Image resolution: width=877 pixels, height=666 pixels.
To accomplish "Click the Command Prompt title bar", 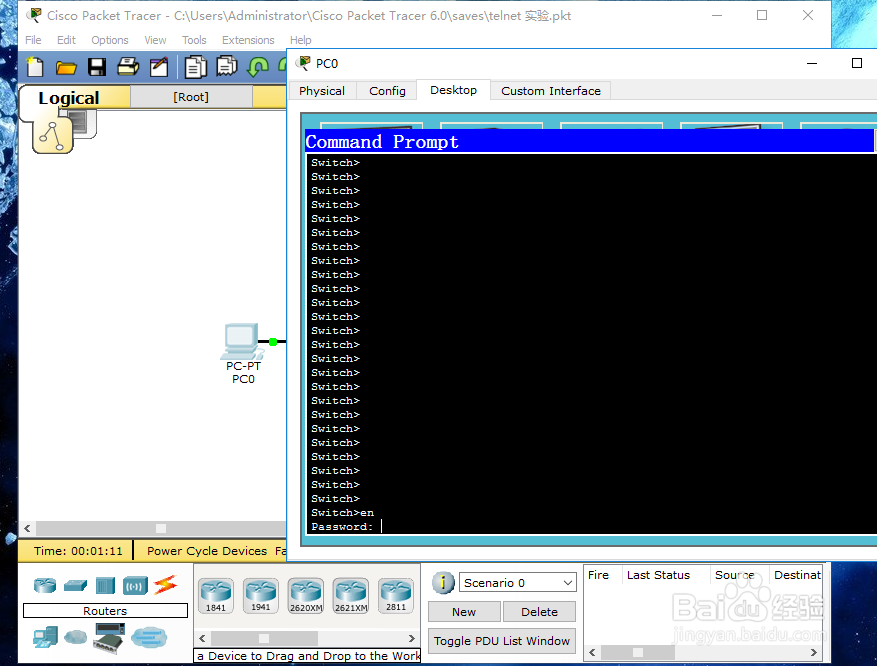I will 589,141.
